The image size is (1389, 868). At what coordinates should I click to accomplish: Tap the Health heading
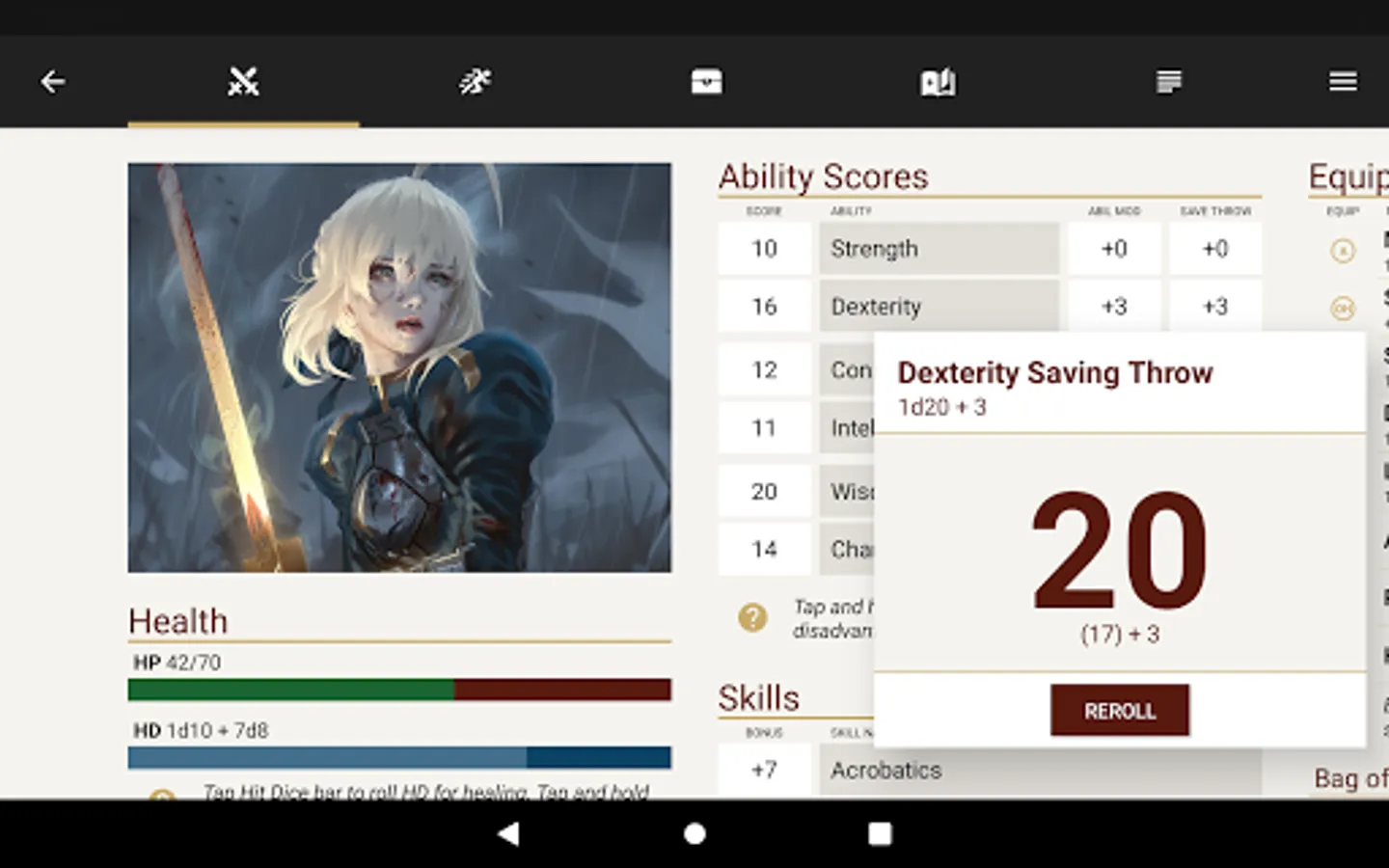pyautogui.click(x=178, y=621)
